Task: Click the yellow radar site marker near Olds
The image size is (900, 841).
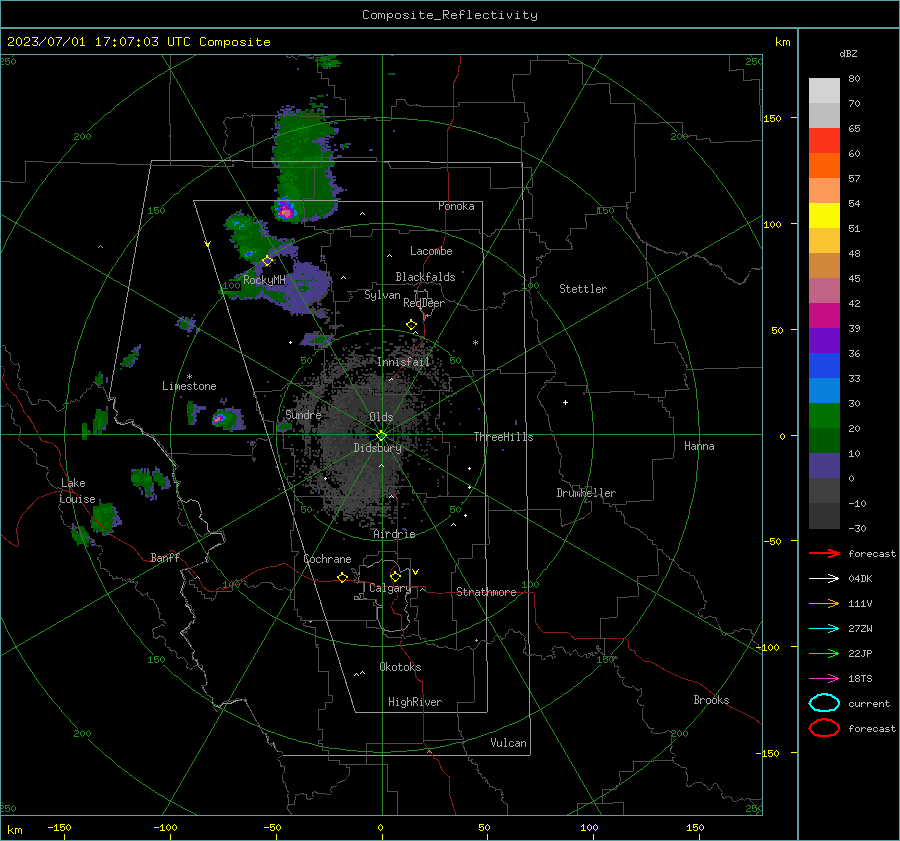Action: point(381,436)
